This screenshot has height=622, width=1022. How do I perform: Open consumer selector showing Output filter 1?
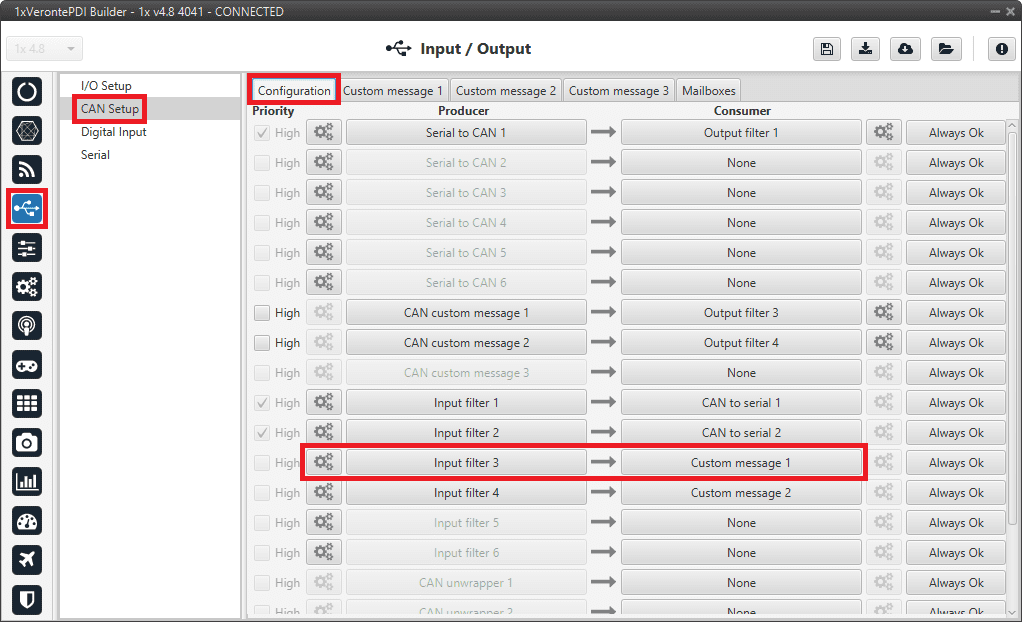(x=741, y=132)
